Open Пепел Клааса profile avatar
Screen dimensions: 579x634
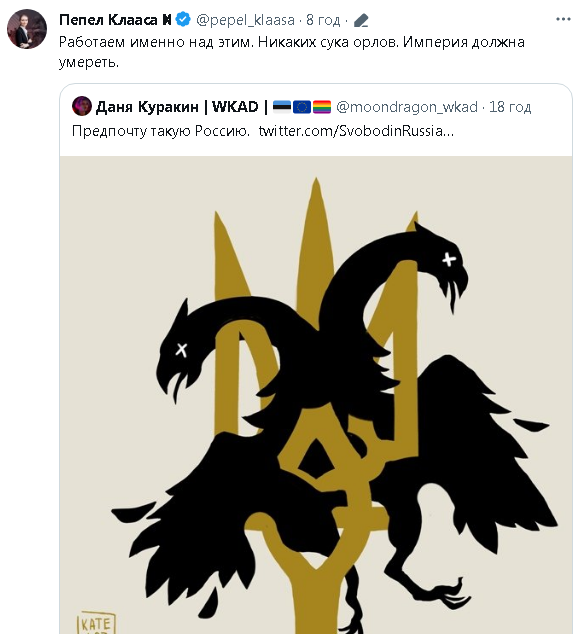point(27,29)
